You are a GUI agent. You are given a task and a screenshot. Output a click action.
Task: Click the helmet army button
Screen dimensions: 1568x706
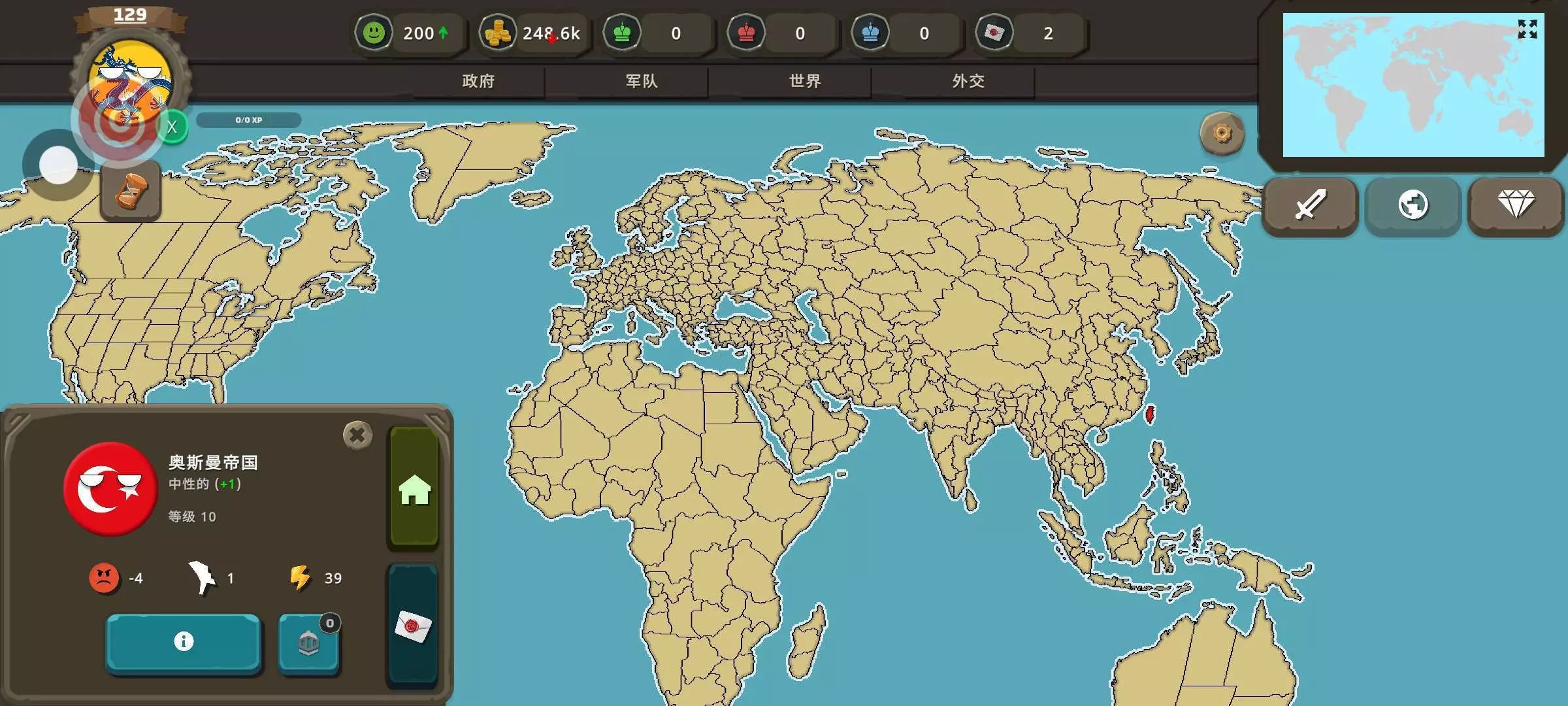[308, 643]
